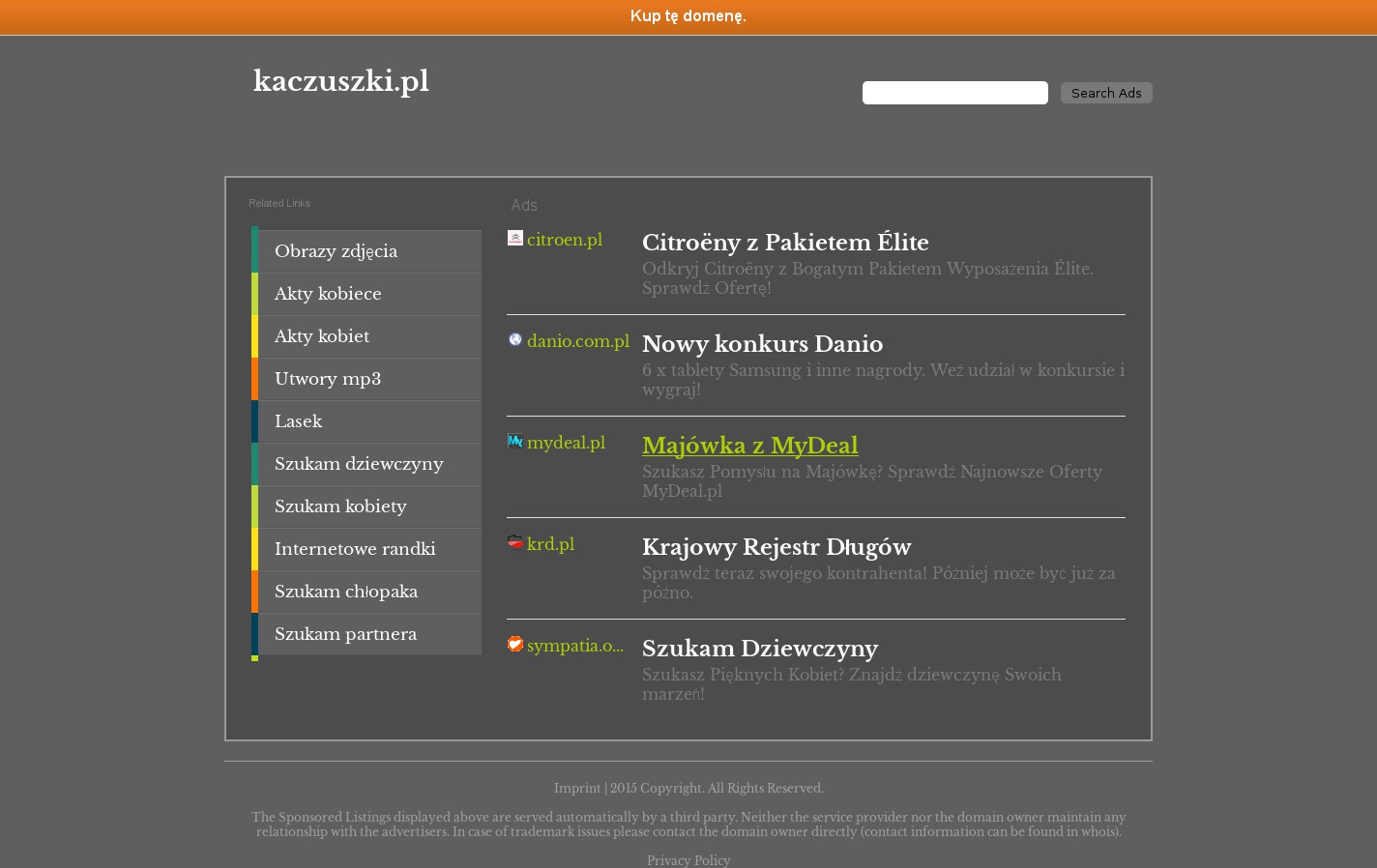1377x868 pixels.
Task: Click the danio.com.pl favicon icon
Action: tap(515, 339)
